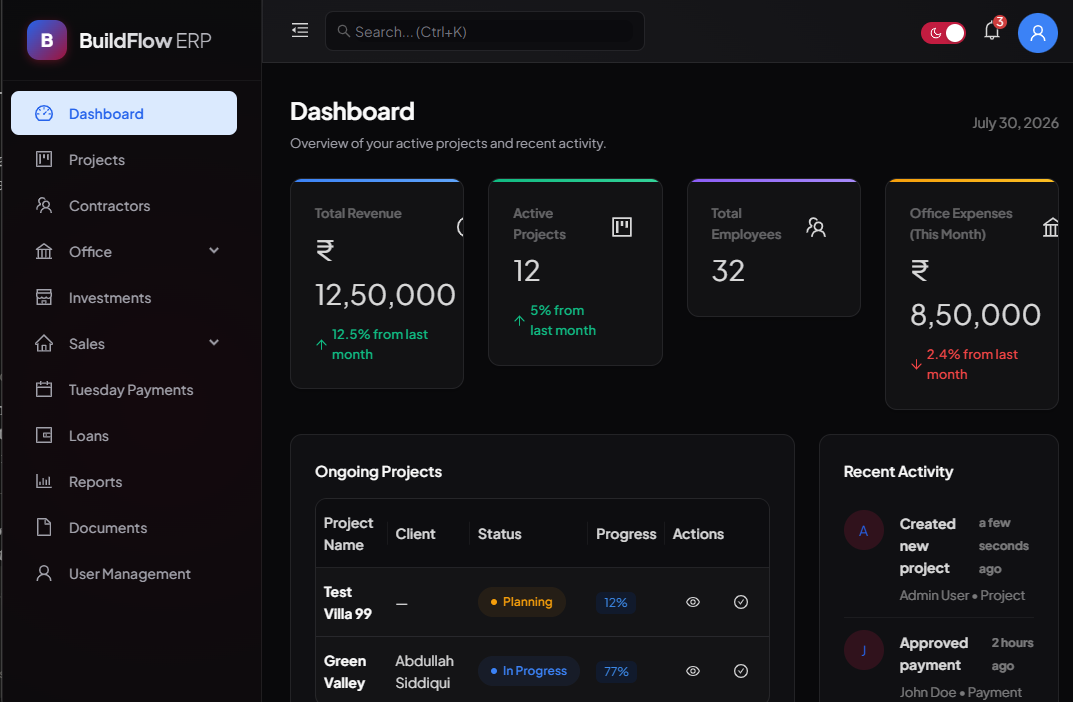
Task: Select the Test Villa 99 project name
Action: point(348,603)
